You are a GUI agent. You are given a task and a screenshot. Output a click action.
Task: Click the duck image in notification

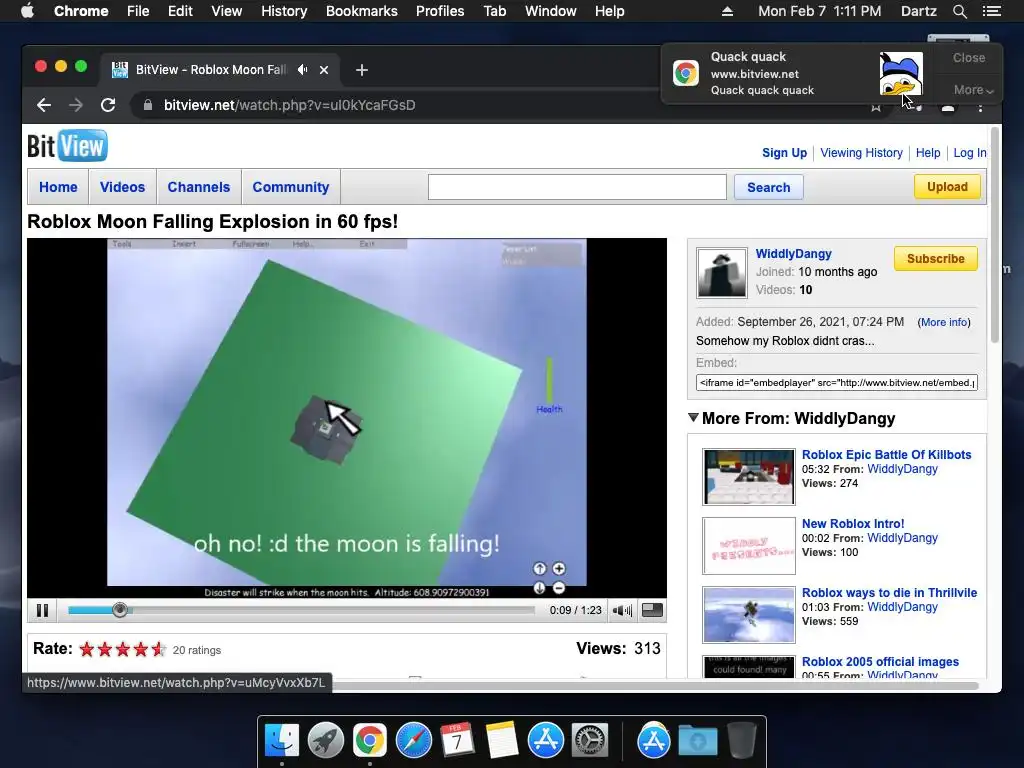(x=901, y=73)
